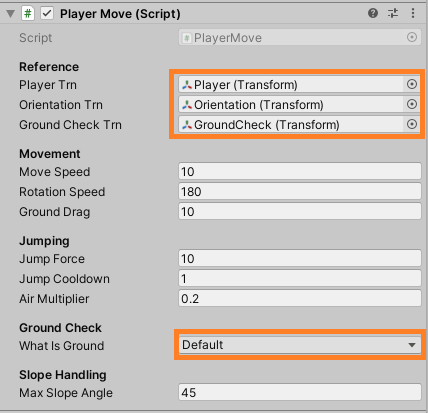This screenshot has height=413, width=428.
Task: Open the What Is Ground layer dropdown
Action: [x=300, y=345]
